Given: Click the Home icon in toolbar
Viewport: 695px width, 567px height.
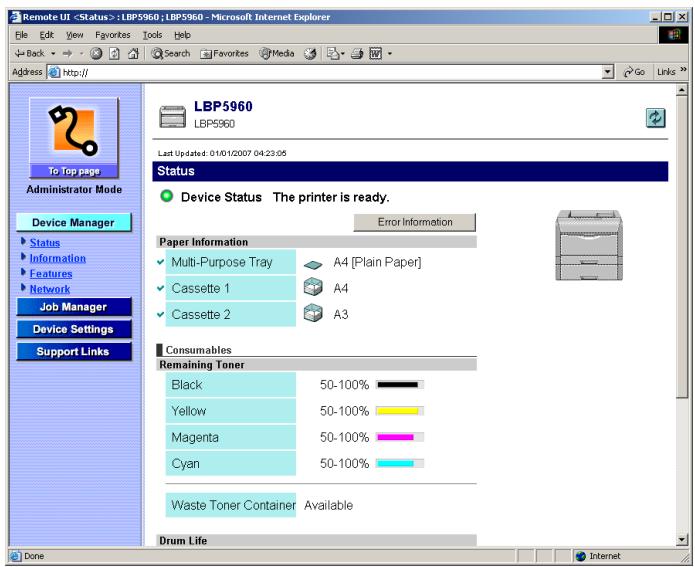Looking at the screenshot, I should 133,54.
